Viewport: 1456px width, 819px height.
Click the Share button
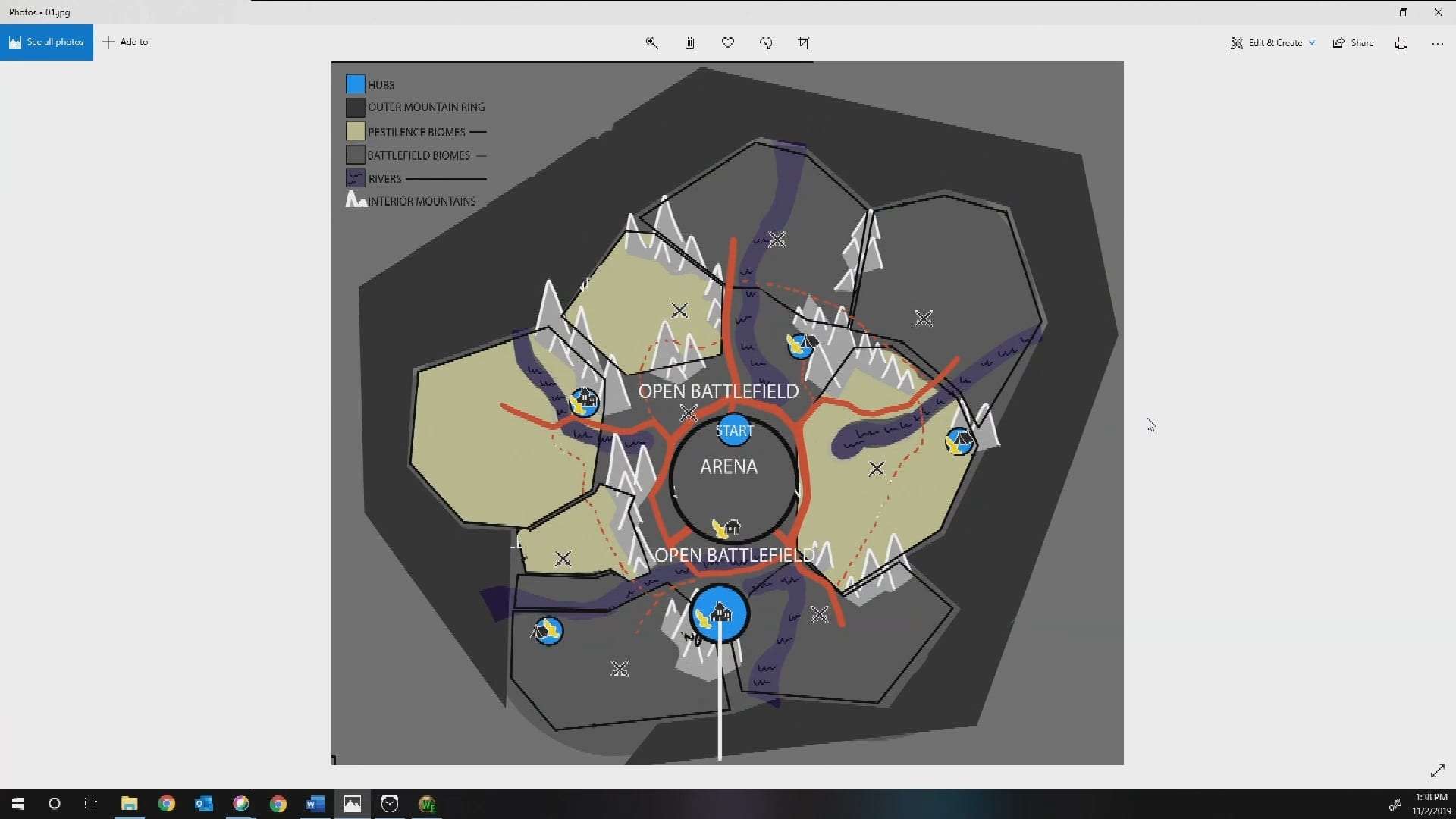pos(1354,43)
